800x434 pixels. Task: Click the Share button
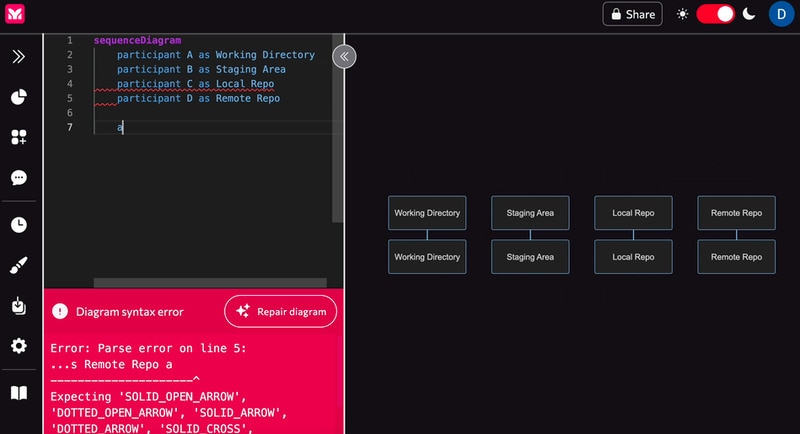click(x=632, y=14)
